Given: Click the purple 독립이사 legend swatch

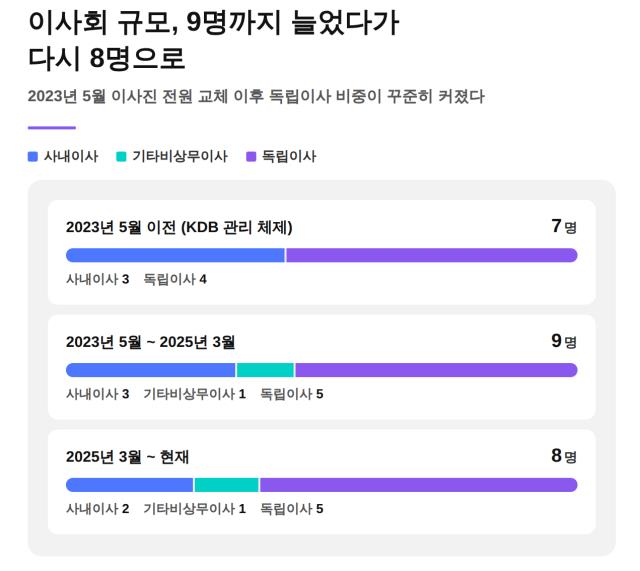Looking at the screenshot, I should click(x=251, y=157).
